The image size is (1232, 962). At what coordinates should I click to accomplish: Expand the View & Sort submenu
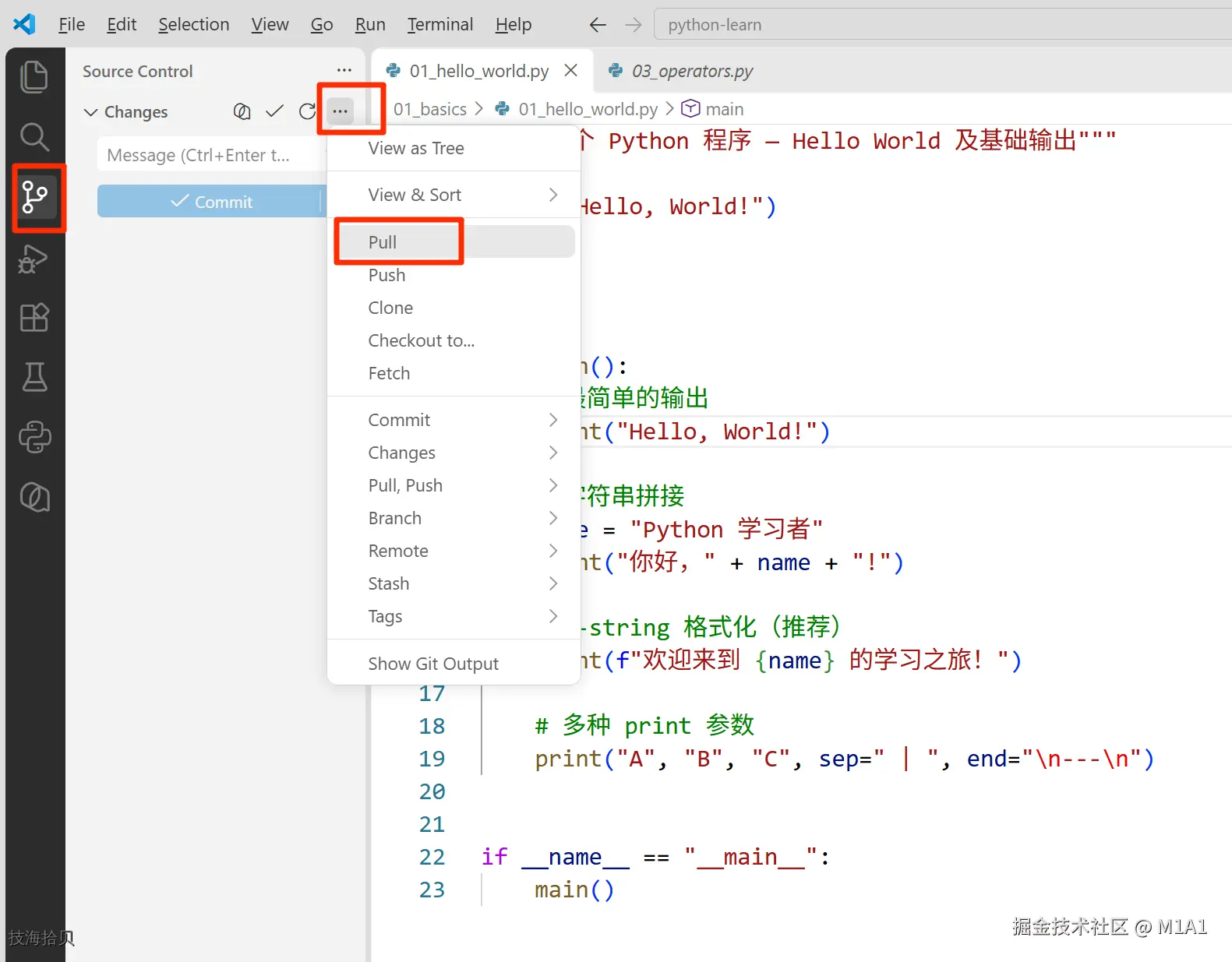[x=454, y=195]
